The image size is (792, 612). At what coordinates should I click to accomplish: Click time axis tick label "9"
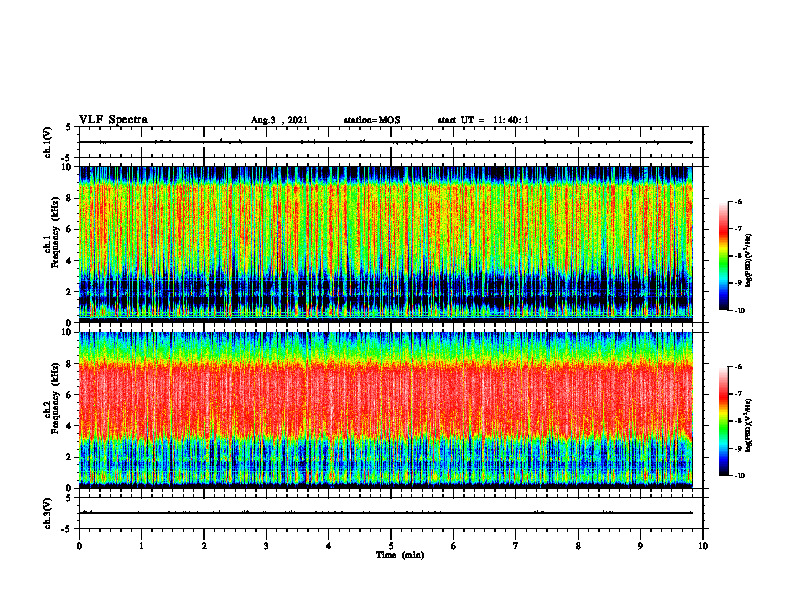[x=640, y=546]
